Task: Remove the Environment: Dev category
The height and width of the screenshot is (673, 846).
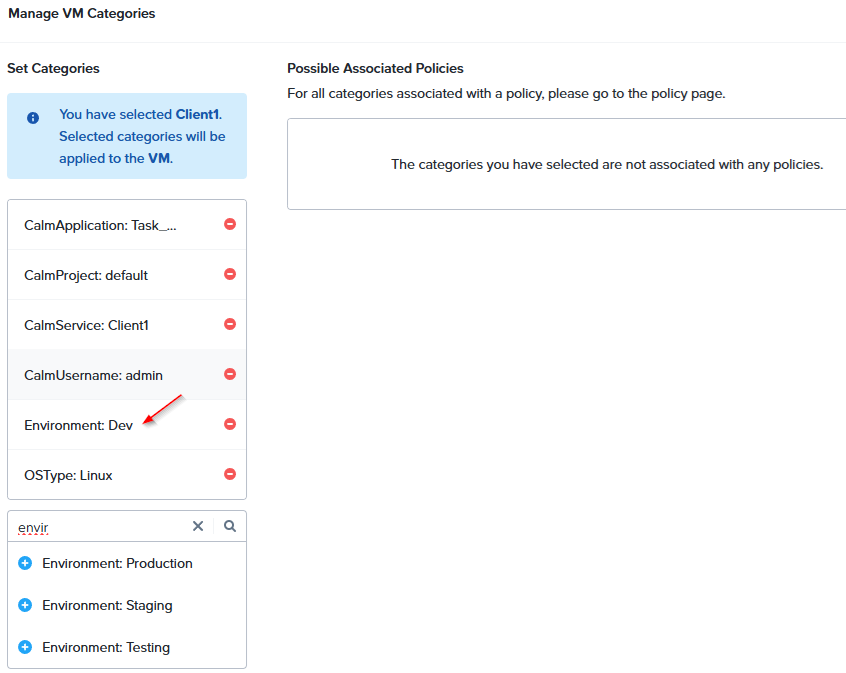Action: tap(230, 424)
